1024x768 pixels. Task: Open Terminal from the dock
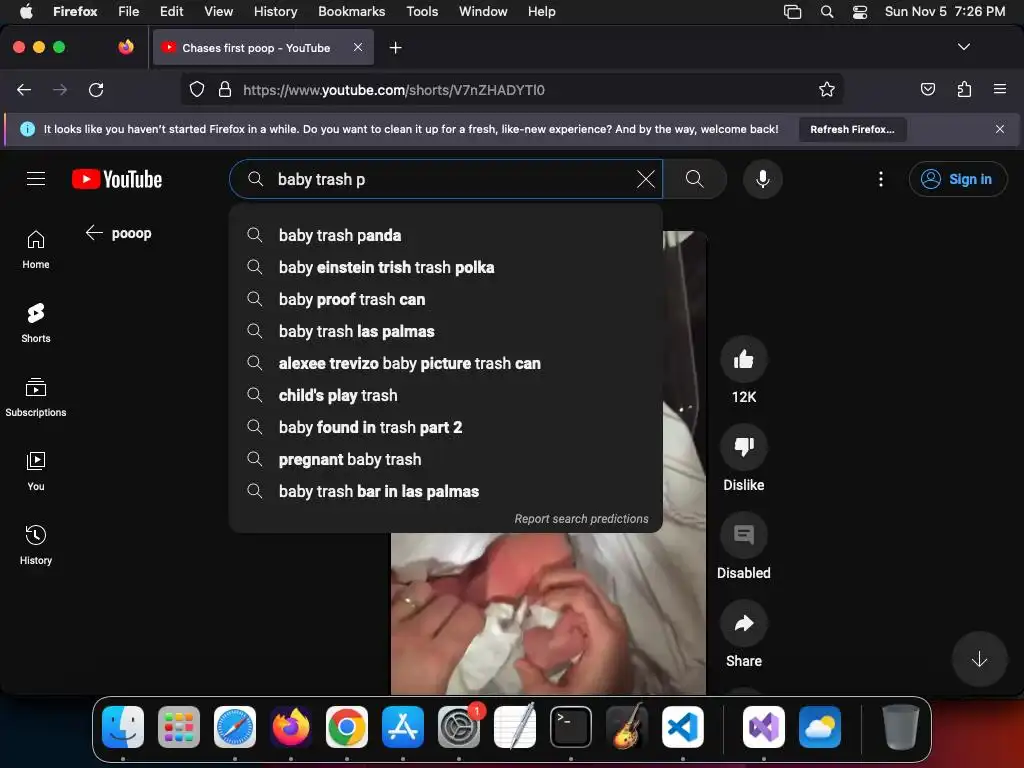[571, 727]
